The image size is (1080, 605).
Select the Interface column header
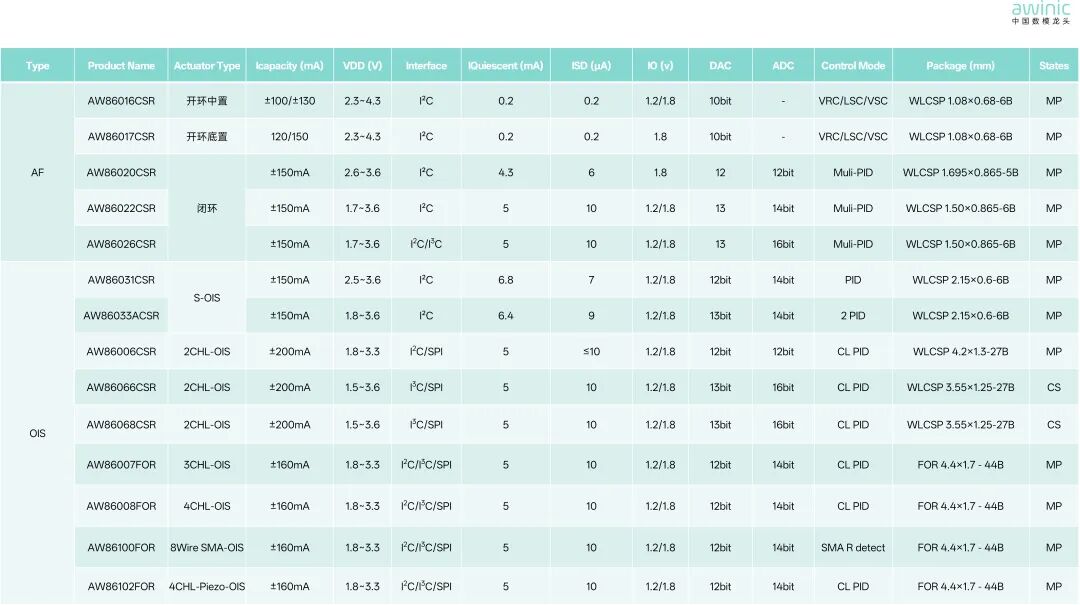[426, 65]
